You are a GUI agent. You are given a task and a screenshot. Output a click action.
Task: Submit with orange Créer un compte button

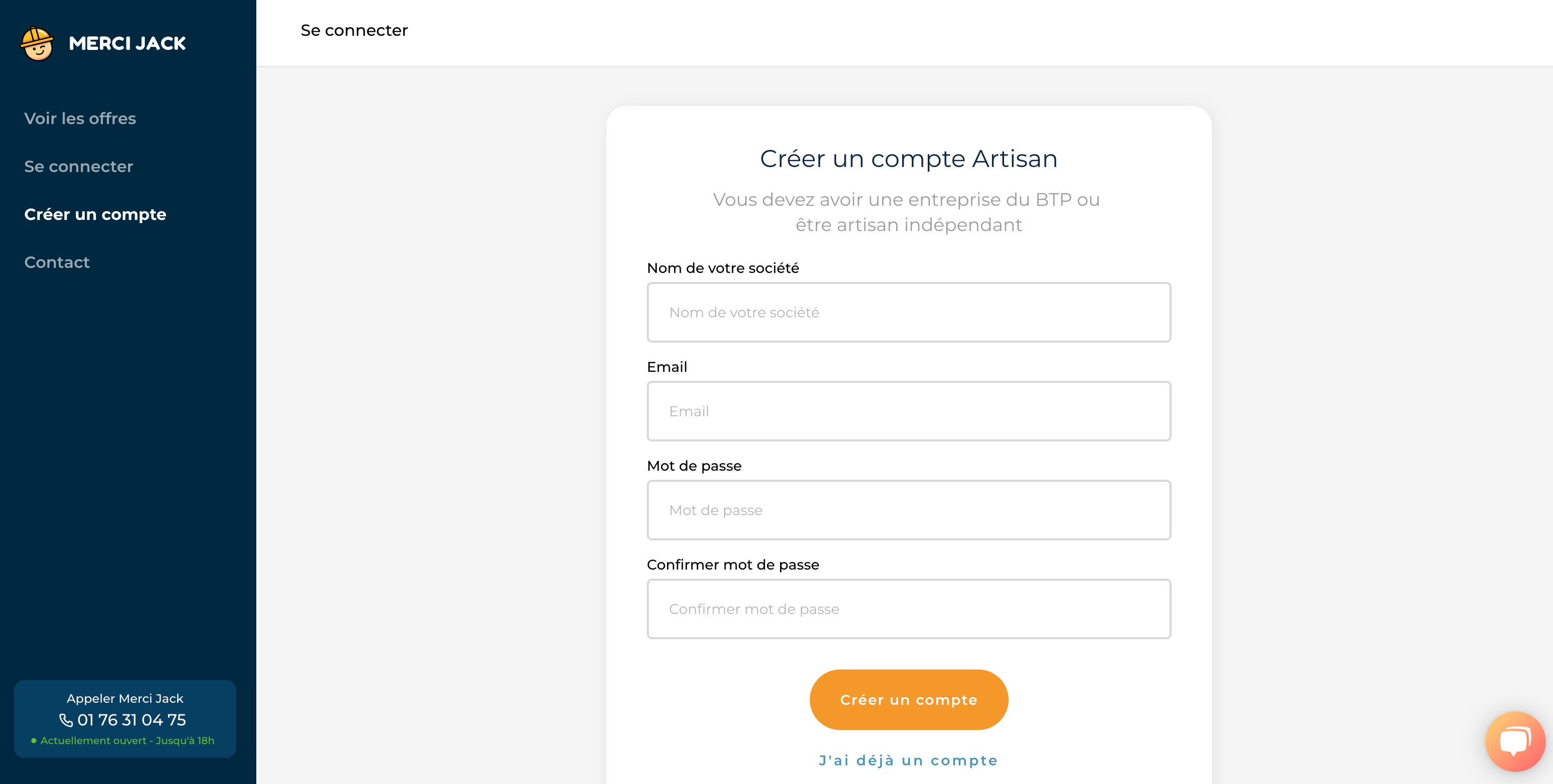tap(909, 700)
